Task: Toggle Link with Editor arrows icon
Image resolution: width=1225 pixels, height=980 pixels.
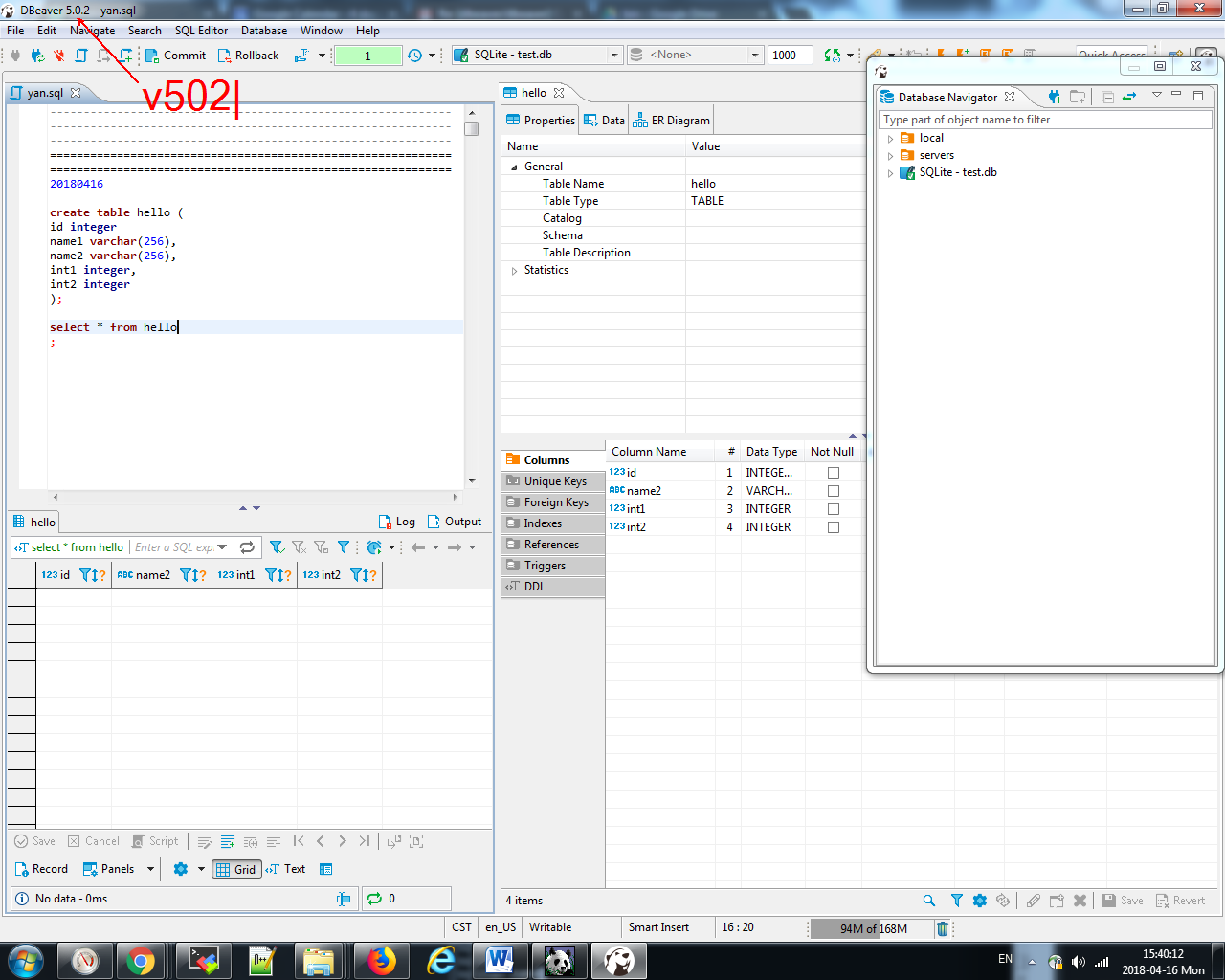Action: coord(1129,97)
